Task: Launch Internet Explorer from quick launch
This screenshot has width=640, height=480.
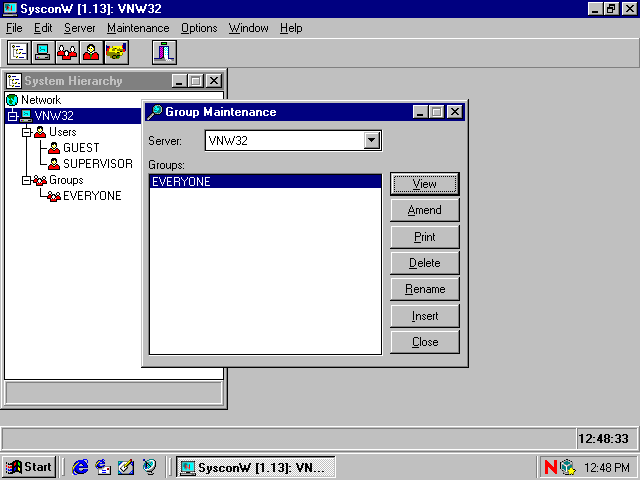Action: pyautogui.click(x=80, y=467)
